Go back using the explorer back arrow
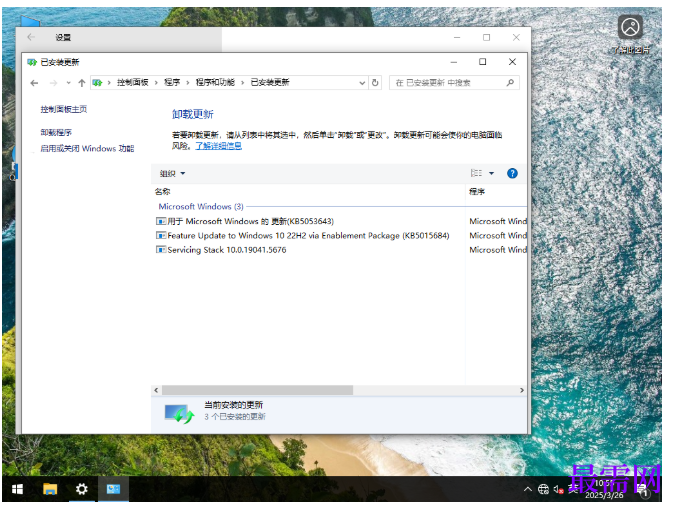The width and height of the screenshot is (680, 510). pos(34,83)
